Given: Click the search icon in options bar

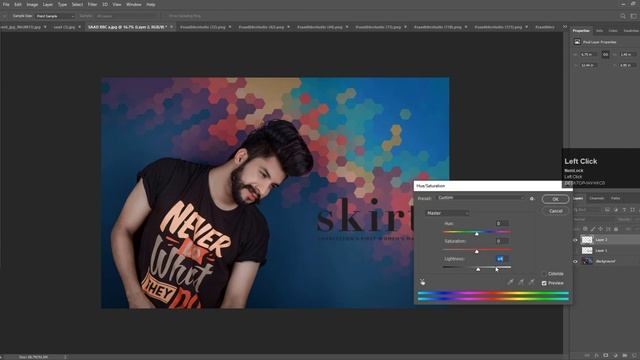Looking at the screenshot, I should 622,16.
